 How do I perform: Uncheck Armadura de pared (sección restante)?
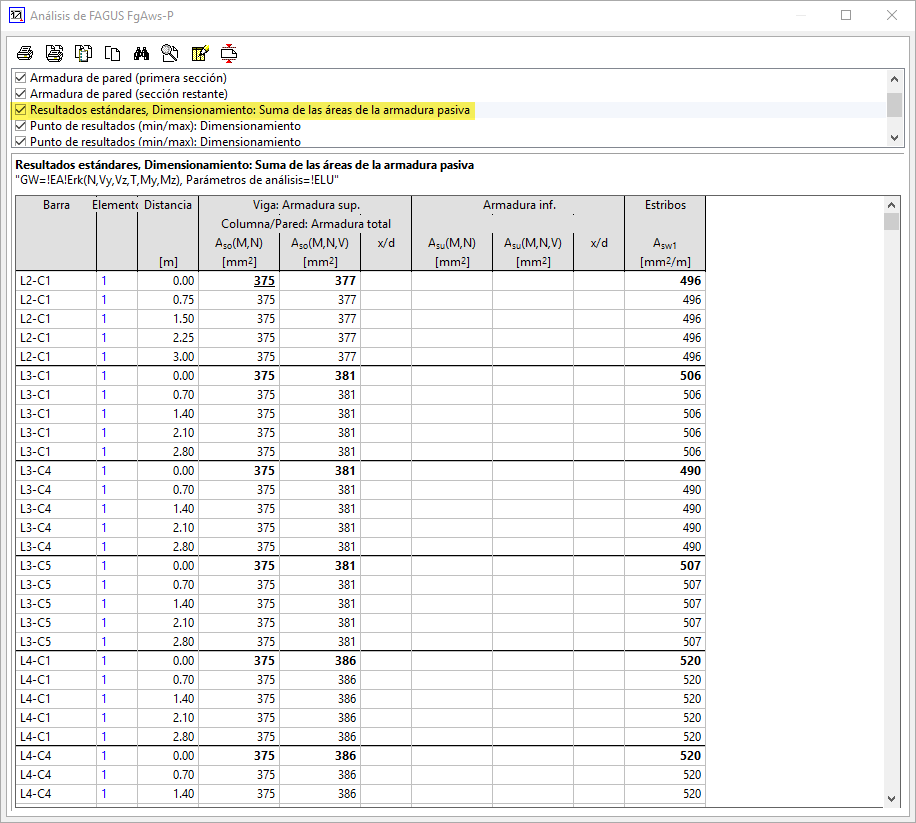tap(21, 94)
